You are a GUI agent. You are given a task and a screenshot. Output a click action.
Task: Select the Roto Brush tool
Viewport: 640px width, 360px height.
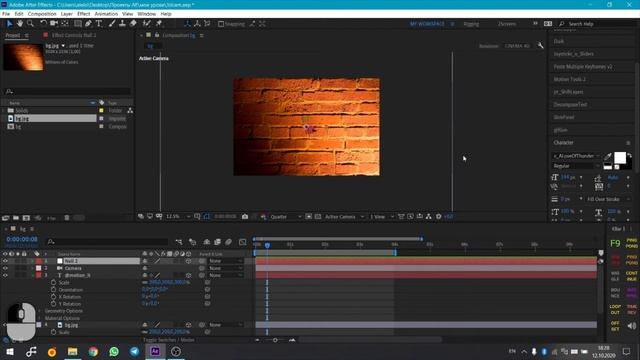(147, 24)
